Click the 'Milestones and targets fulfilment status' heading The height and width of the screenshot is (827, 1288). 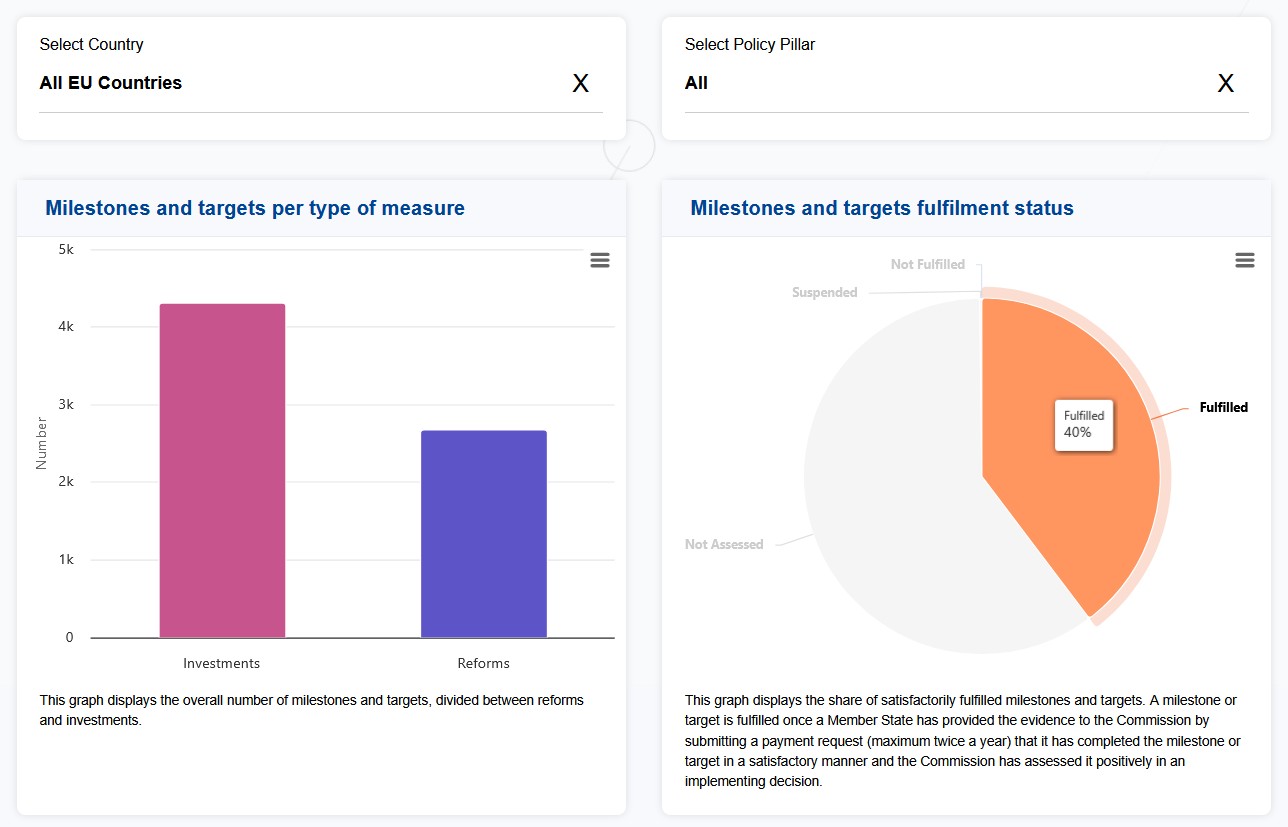[881, 209]
